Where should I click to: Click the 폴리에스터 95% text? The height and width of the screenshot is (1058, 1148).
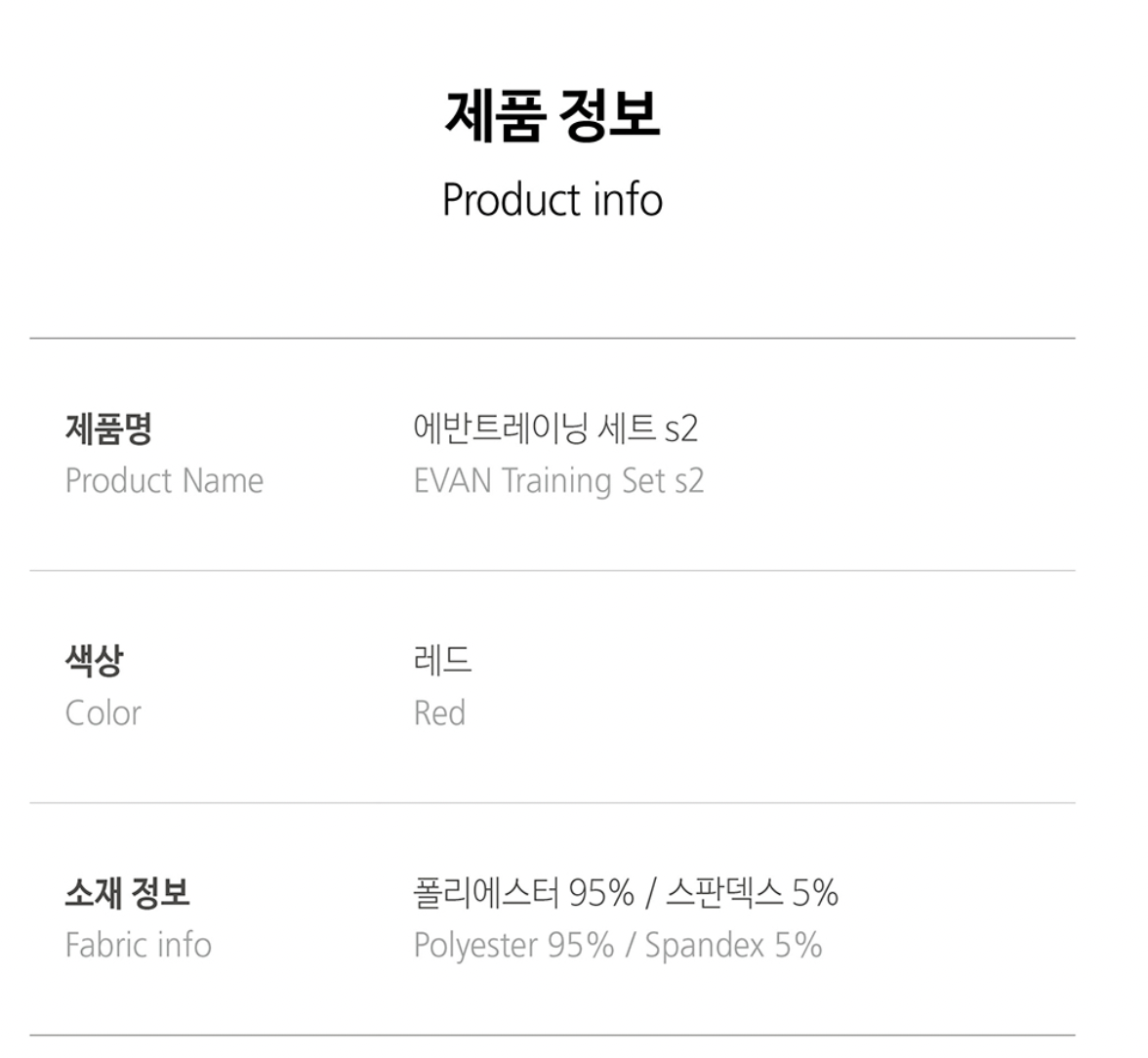click(523, 893)
